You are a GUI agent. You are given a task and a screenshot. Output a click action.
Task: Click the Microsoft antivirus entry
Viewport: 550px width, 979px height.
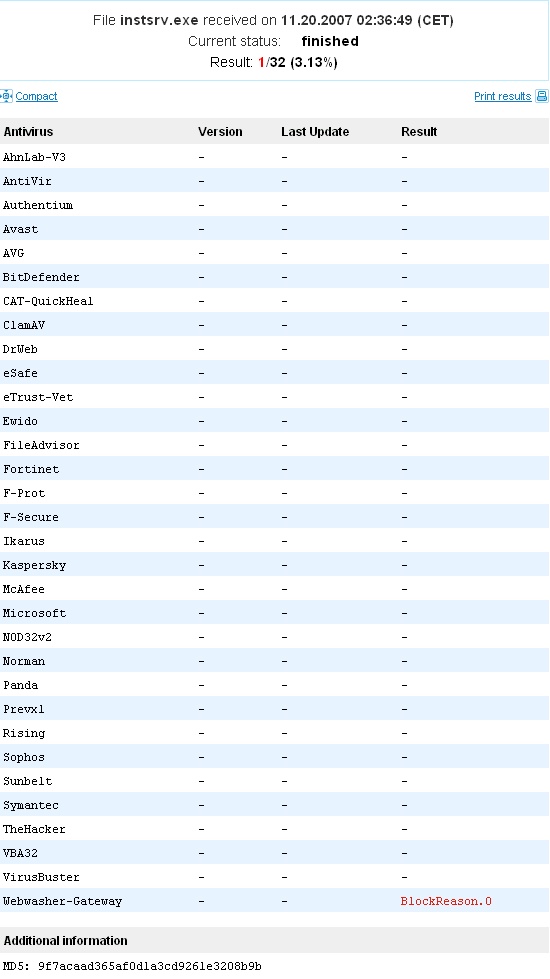[34, 613]
